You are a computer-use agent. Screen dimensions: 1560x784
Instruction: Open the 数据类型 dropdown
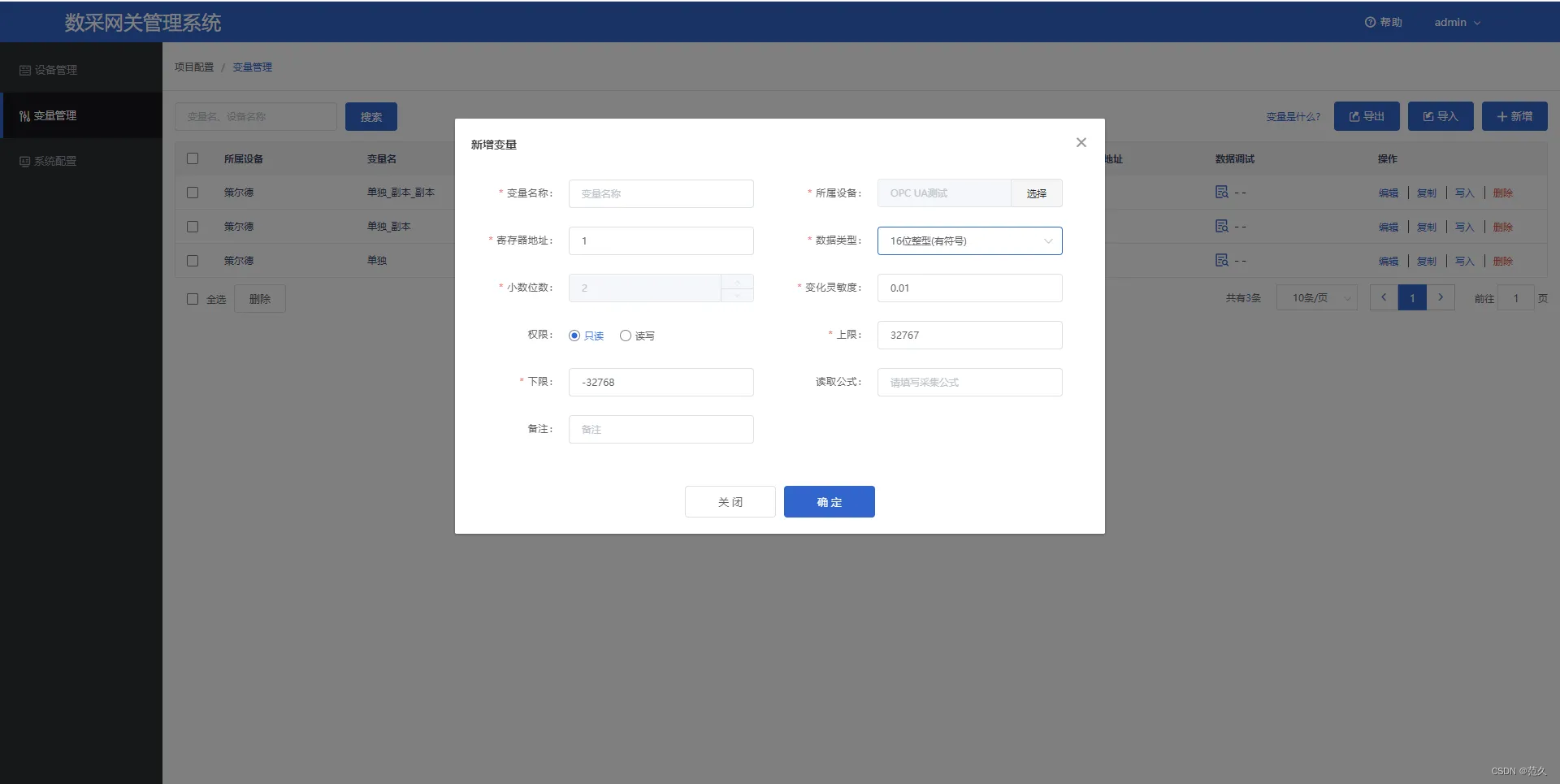[970, 240]
